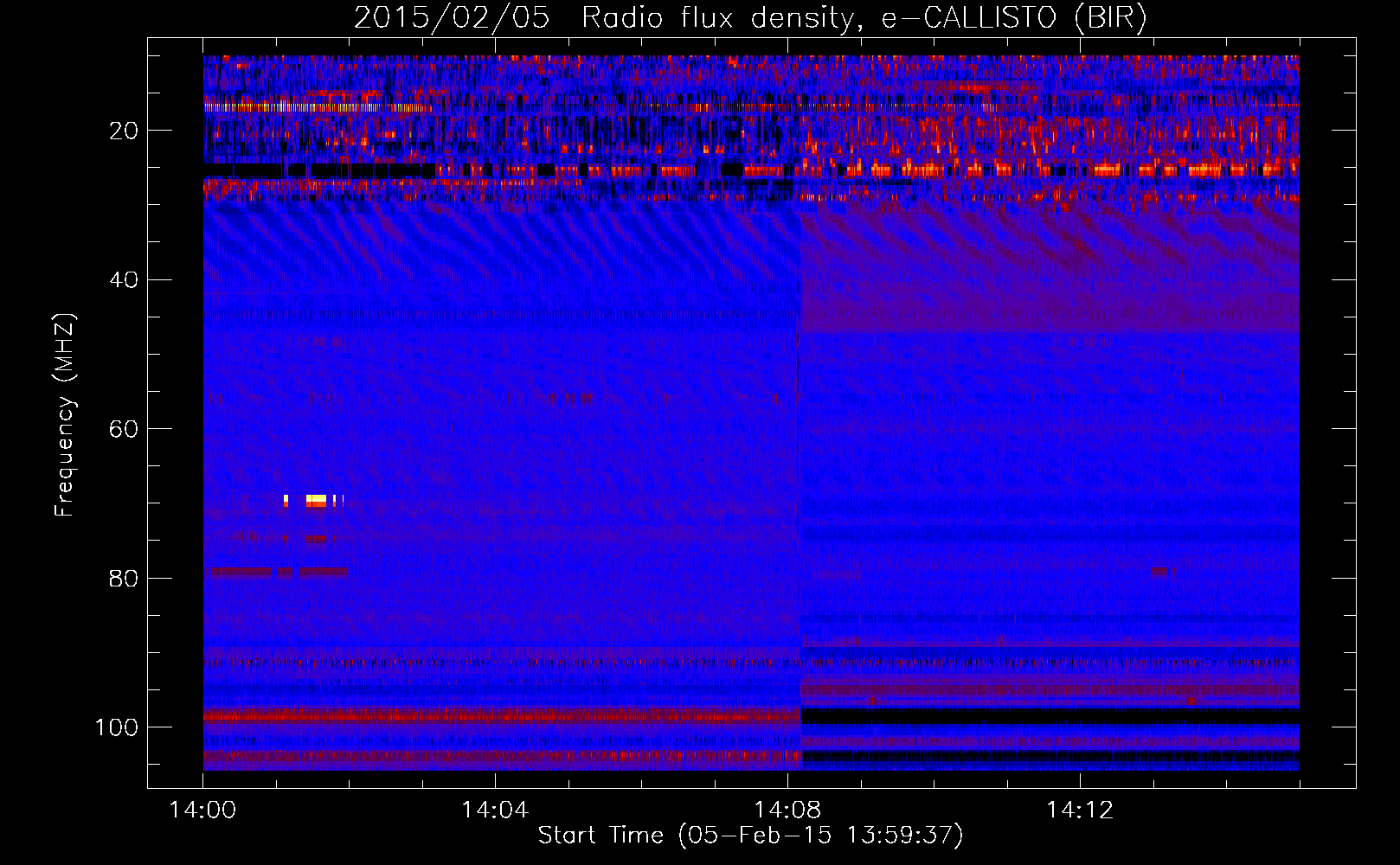Image resolution: width=1400 pixels, height=865 pixels.
Task: Click the 40 frequency tick label
Action: [x=124, y=280]
